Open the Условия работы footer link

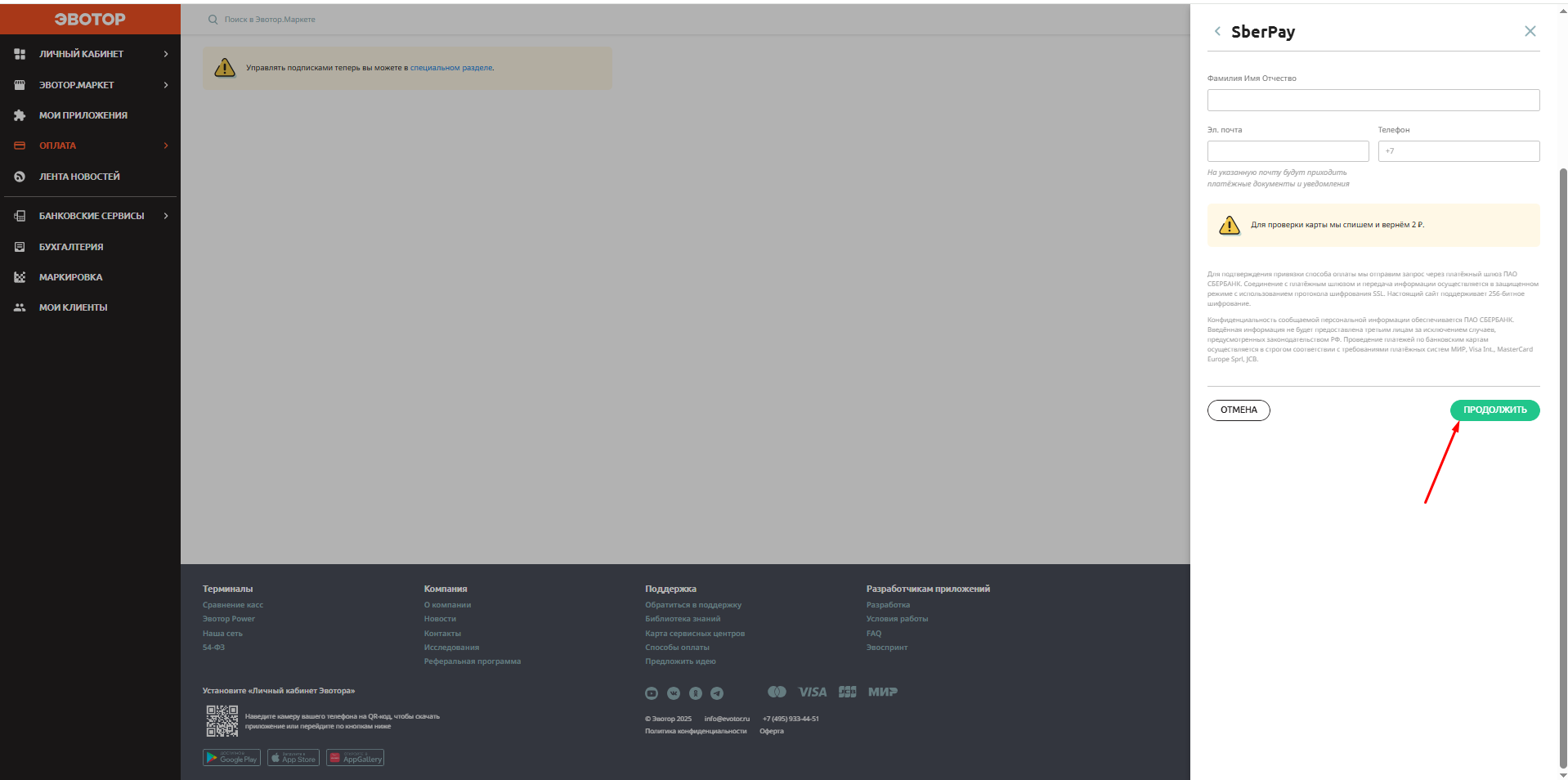897,619
